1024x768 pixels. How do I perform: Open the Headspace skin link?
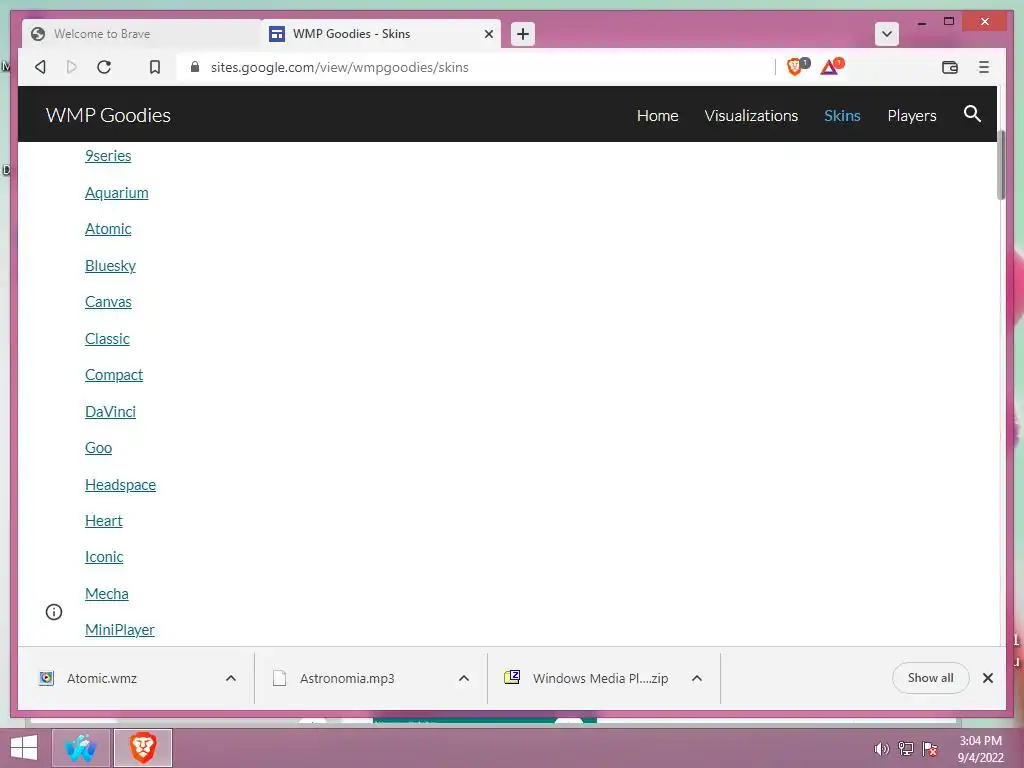click(120, 485)
